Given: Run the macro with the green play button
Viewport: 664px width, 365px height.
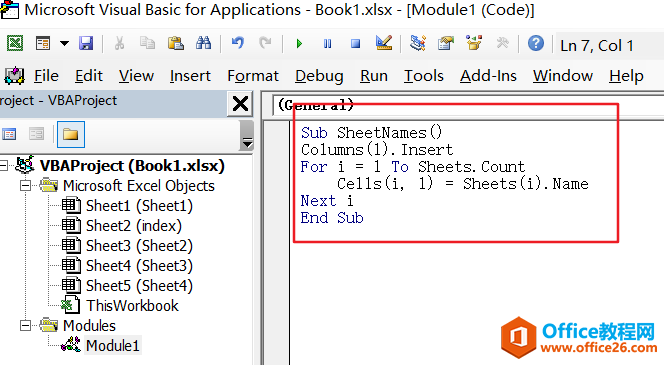Looking at the screenshot, I should tap(299, 43).
